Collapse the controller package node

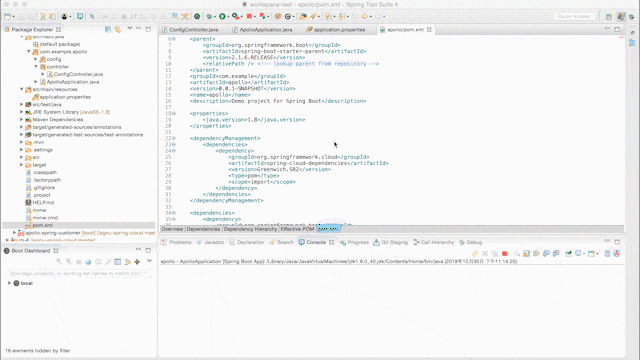pos(36,67)
